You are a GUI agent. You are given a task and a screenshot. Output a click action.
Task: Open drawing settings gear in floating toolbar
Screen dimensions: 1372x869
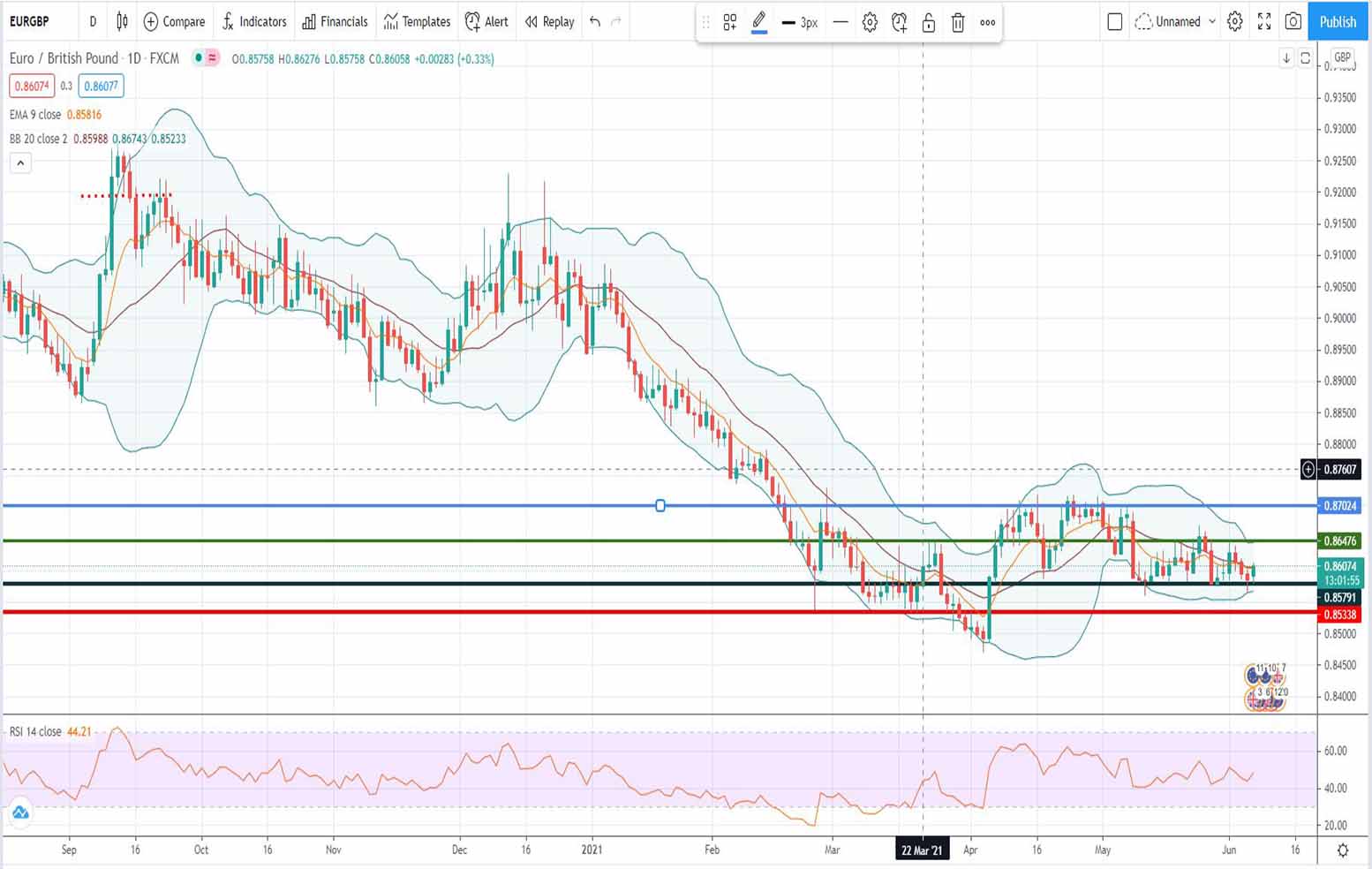click(x=870, y=23)
